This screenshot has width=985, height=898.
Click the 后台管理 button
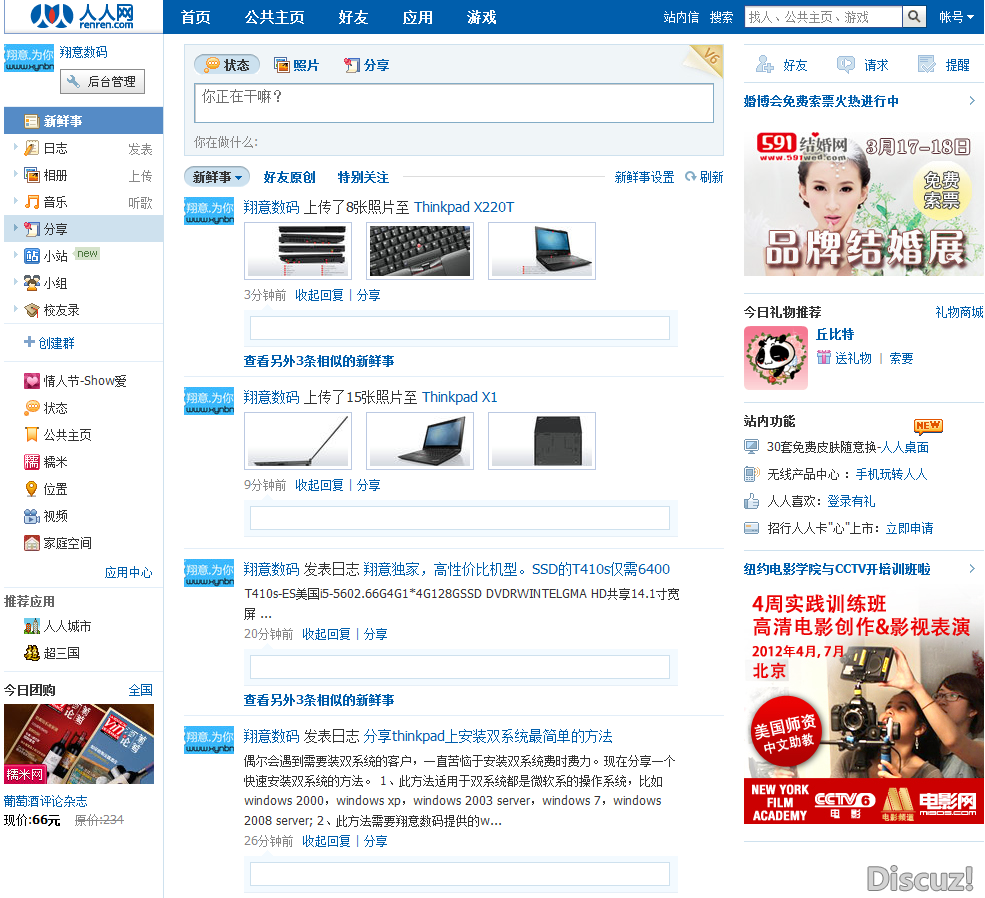(102, 82)
